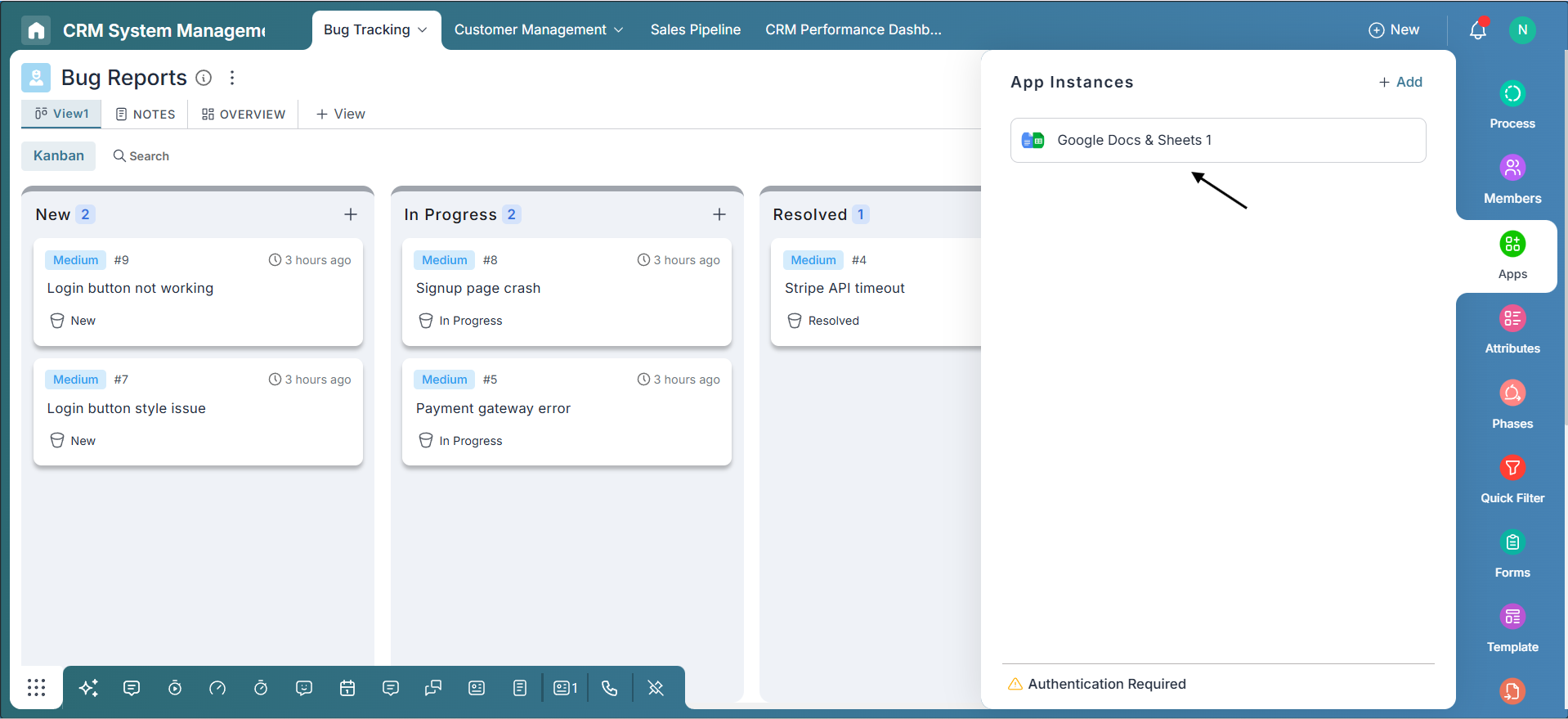Image resolution: width=1568 pixels, height=719 pixels.
Task: Click the smiley chat bubble icon
Action: click(x=304, y=688)
